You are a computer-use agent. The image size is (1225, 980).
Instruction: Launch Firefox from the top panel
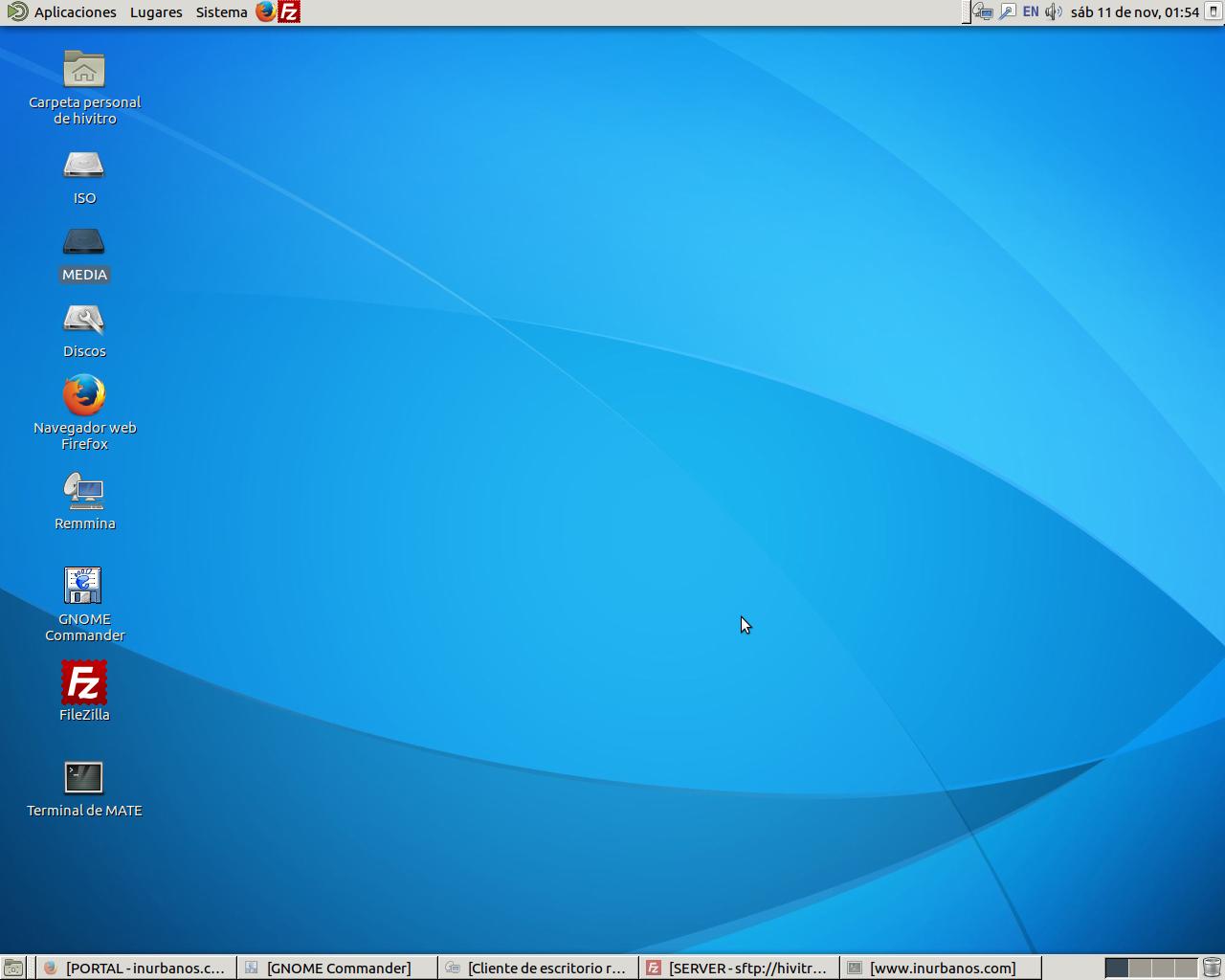(x=264, y=11)
